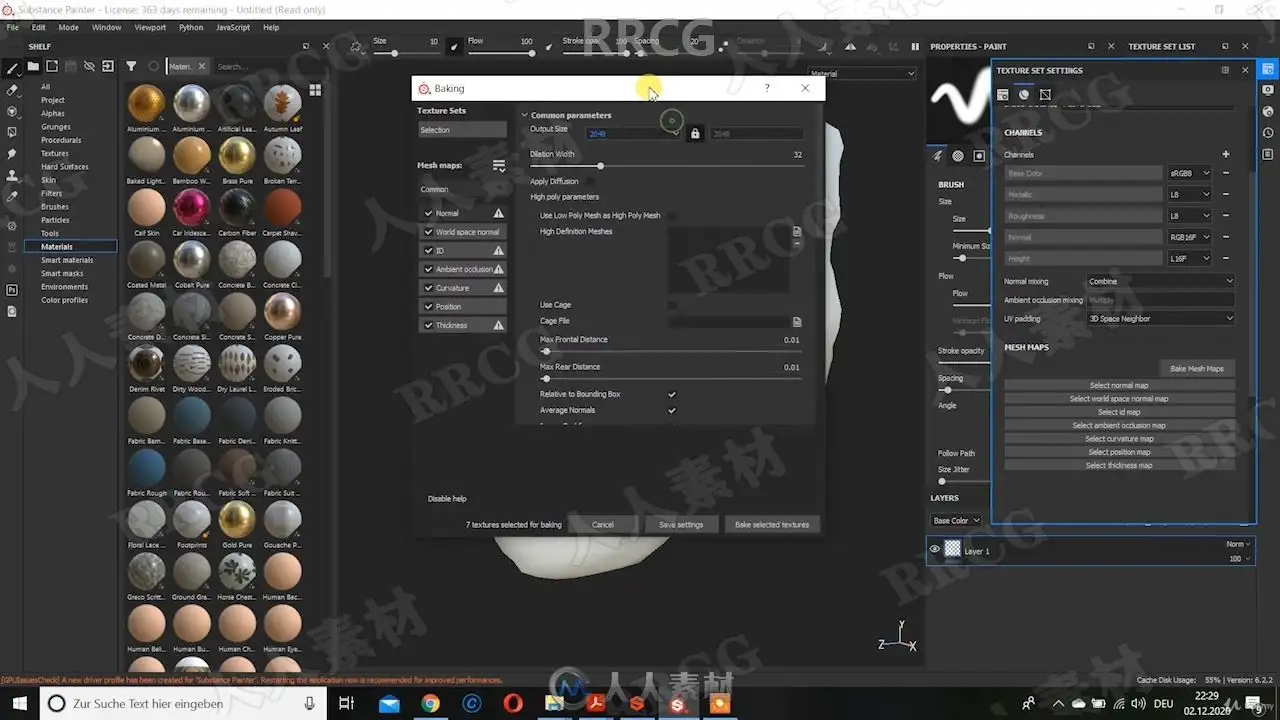Open the JavaScript menu
Screen dimensions: 1280x720
pyautogui.click(x=233, y=28)
